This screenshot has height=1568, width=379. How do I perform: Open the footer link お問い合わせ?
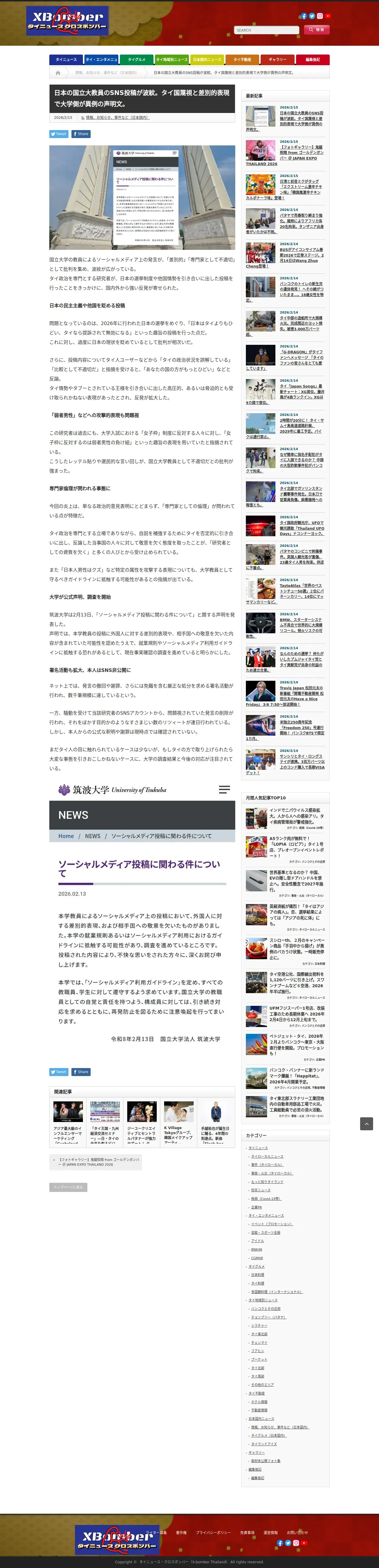tap(297, 1533)
